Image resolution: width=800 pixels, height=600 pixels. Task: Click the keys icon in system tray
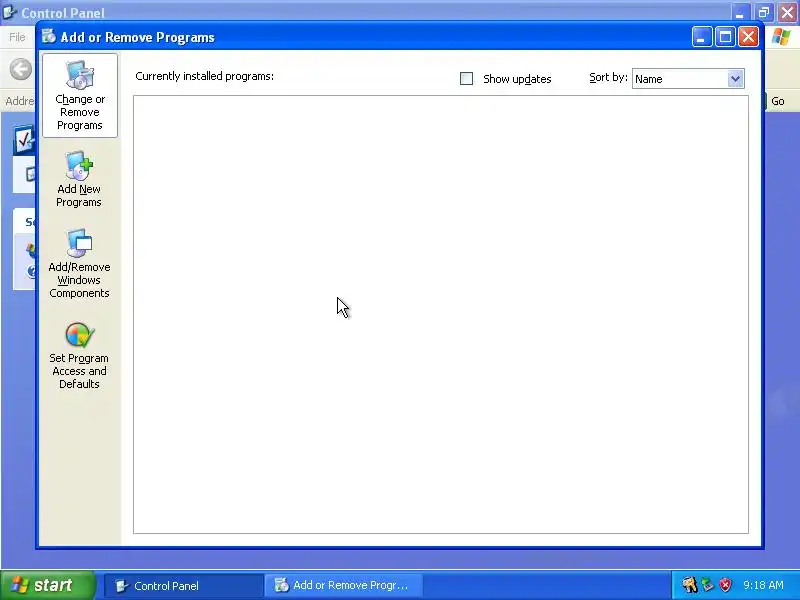click(x=690, y=585)
